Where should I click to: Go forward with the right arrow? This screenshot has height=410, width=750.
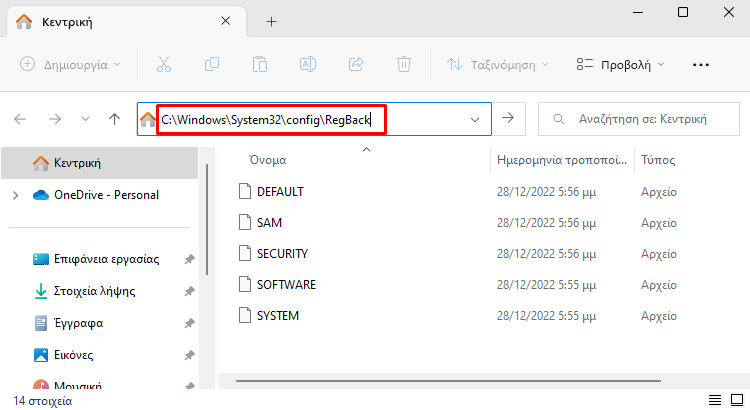tap(55, 119)
